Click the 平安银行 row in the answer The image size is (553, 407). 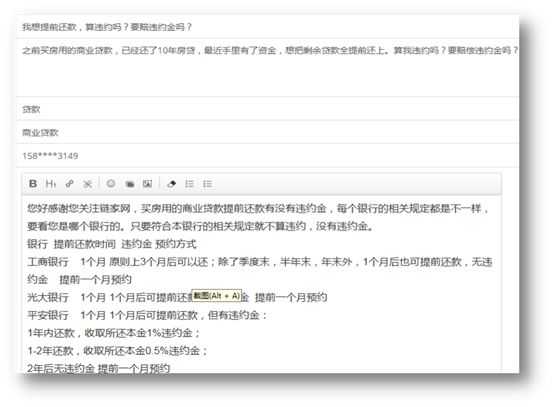pos(147,315)
